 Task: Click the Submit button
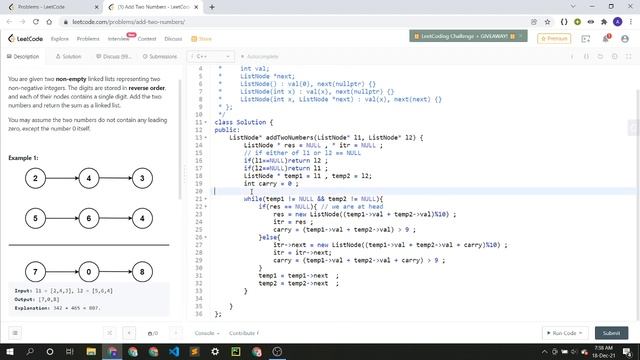click(611, 333)
